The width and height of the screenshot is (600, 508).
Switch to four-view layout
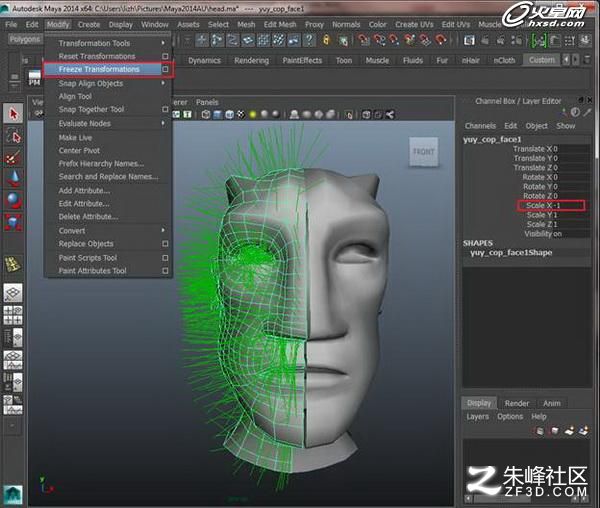(x=13, y=315)
